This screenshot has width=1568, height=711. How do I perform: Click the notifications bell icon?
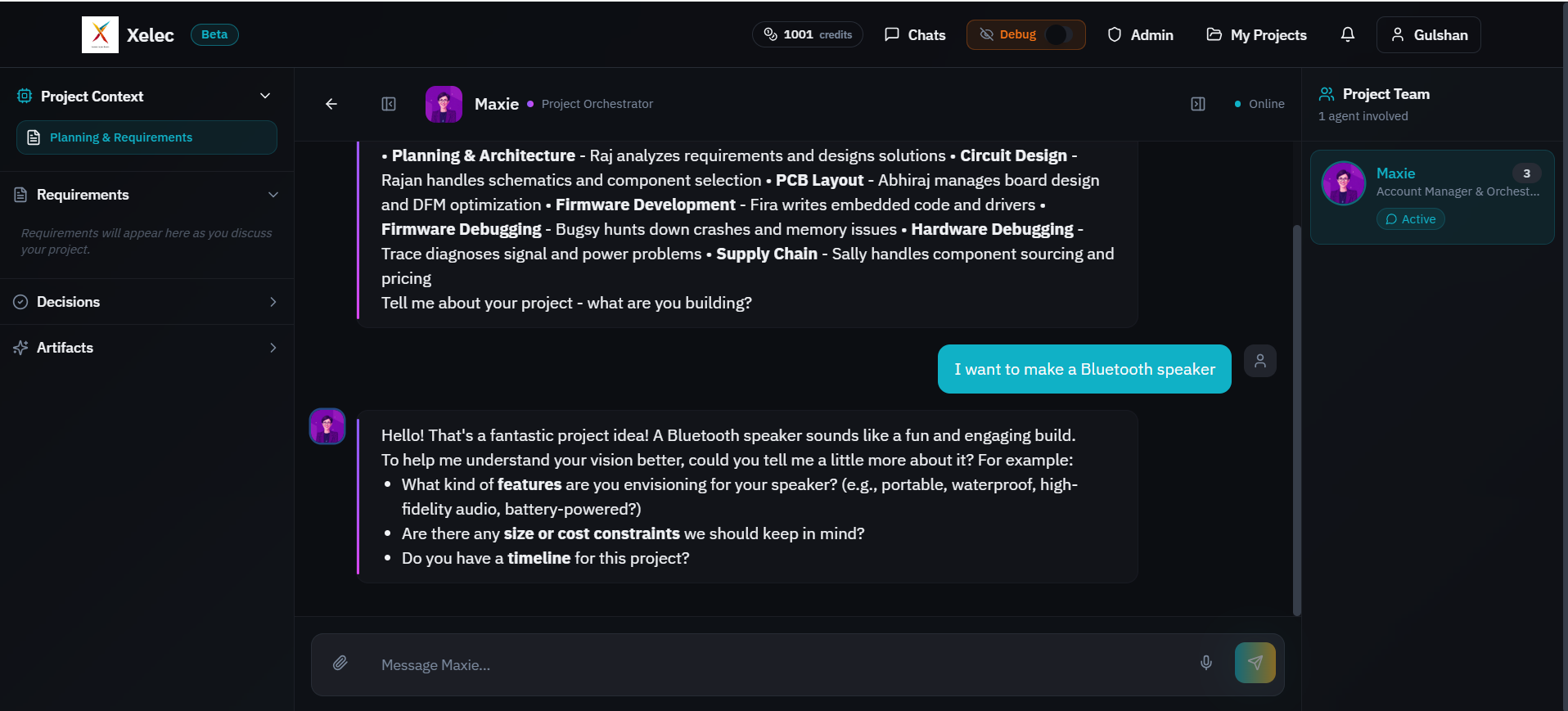pyautogui.click(x=1347, y=34)
